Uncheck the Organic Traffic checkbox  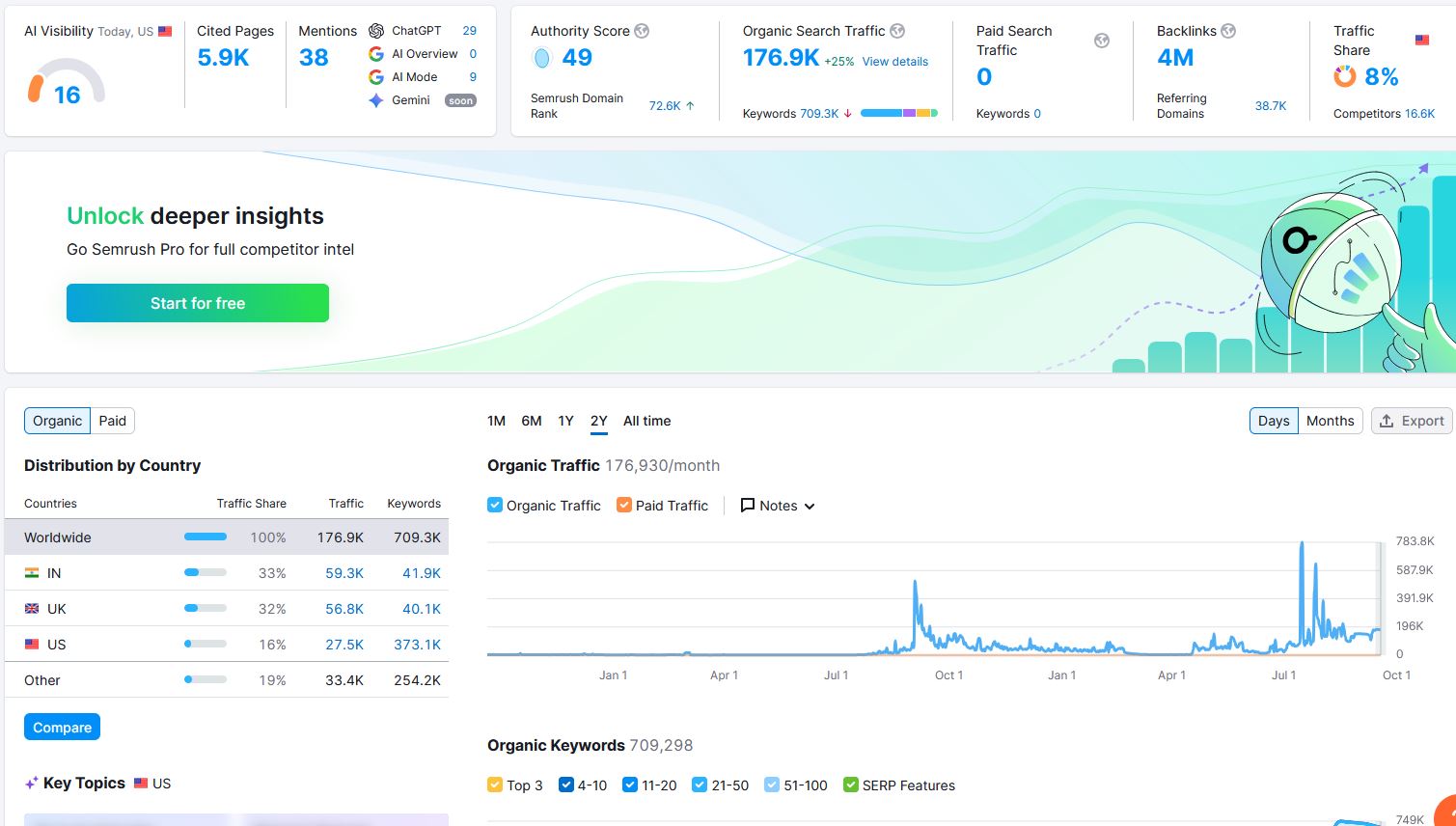(x=495, y=505)
